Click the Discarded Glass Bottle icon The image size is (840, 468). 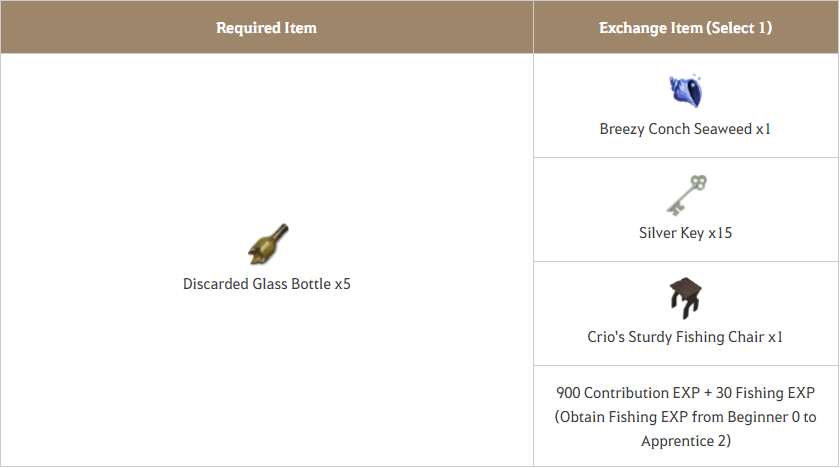pos(268,245)
